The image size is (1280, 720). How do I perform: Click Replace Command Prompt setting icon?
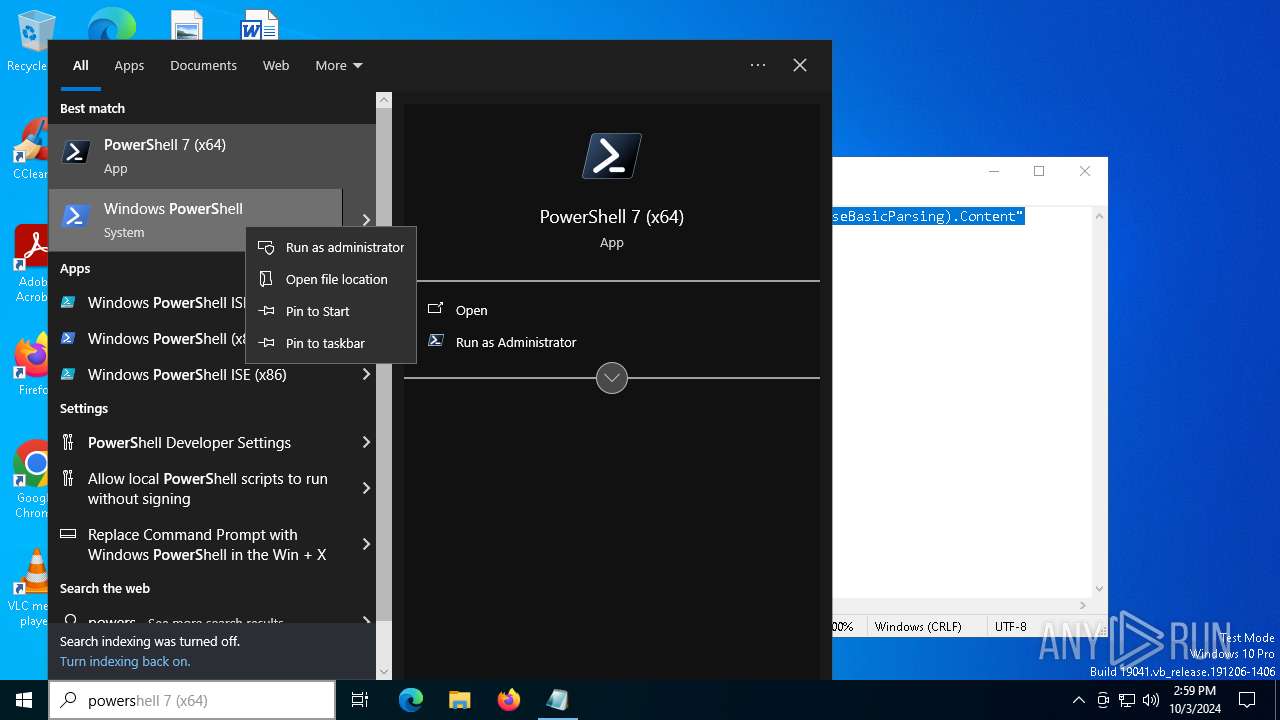[68, 534]
